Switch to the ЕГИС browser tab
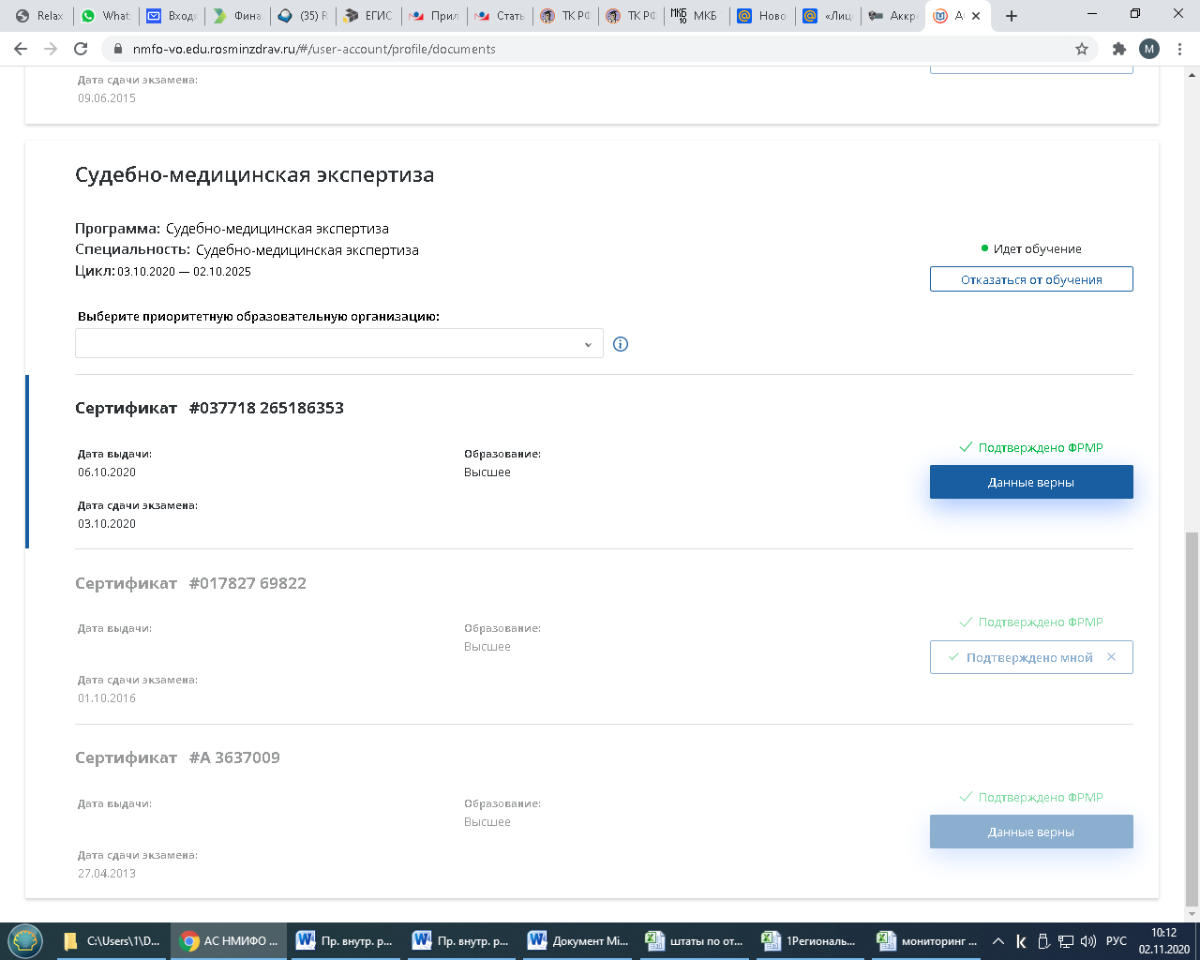Screen dimensions: 1200x960 point(369,16)
